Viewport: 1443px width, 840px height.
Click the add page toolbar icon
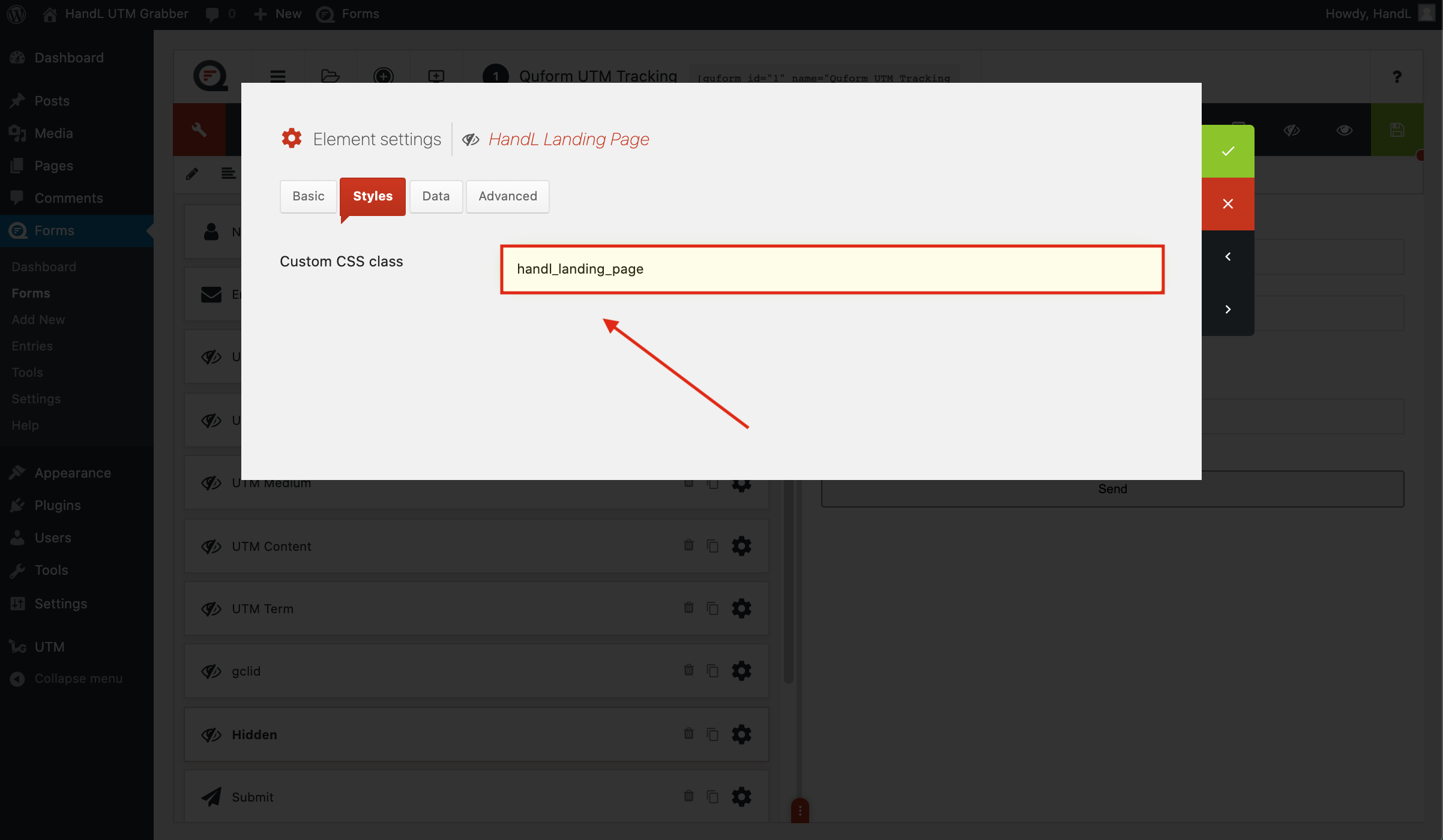[x=436, y=76]
